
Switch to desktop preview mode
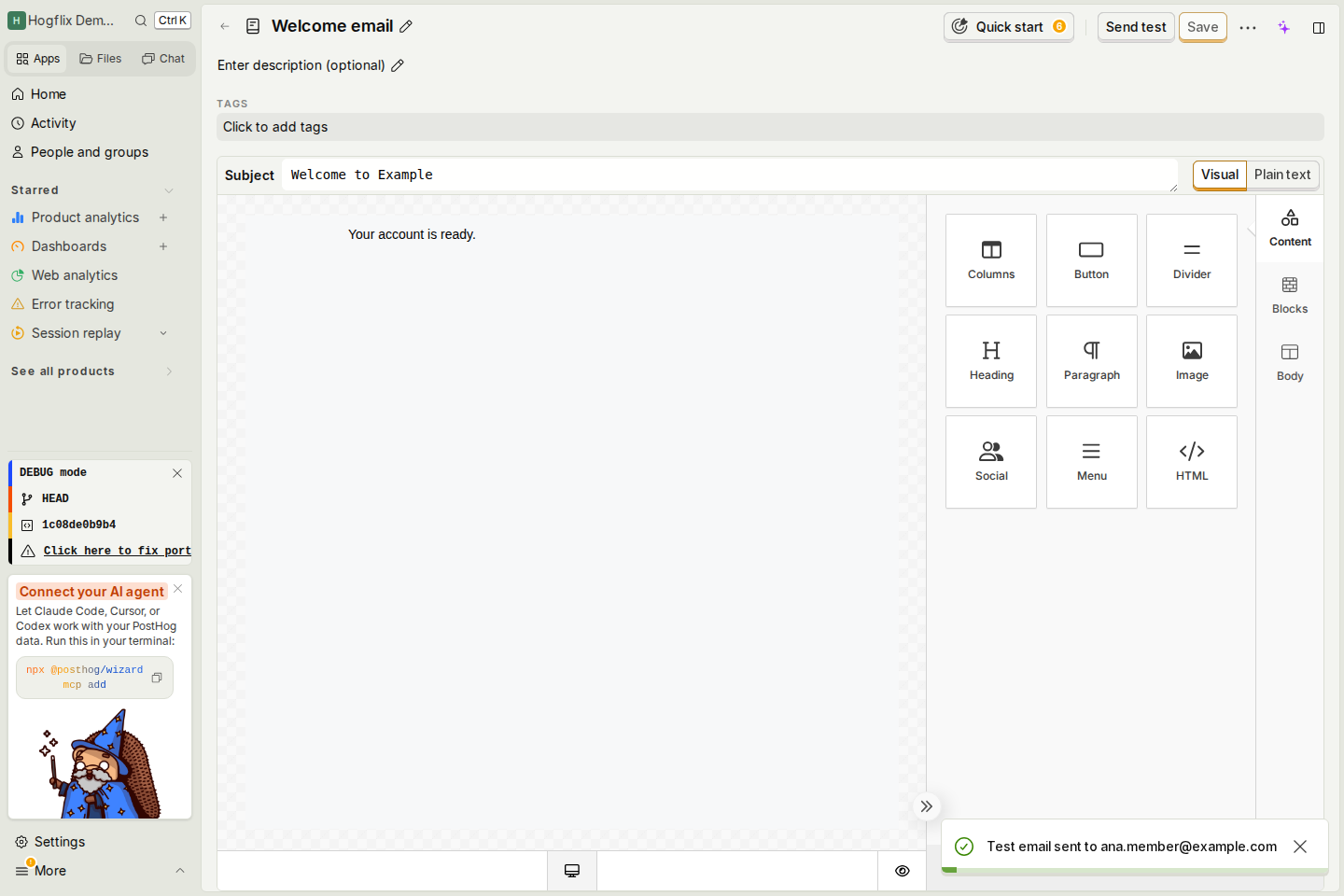[x=572, y=871]
